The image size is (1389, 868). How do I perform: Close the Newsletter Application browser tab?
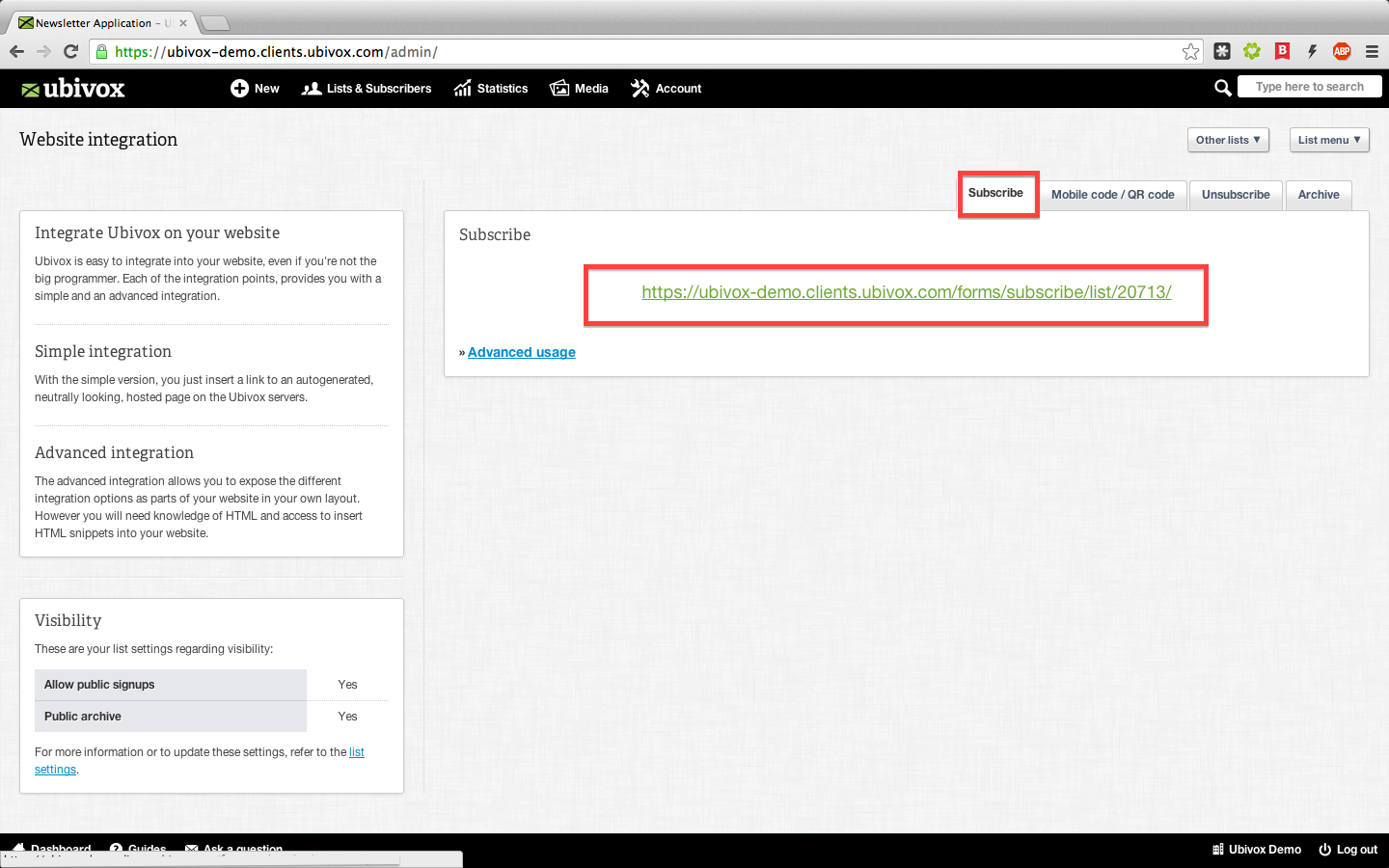click(183, 23)
